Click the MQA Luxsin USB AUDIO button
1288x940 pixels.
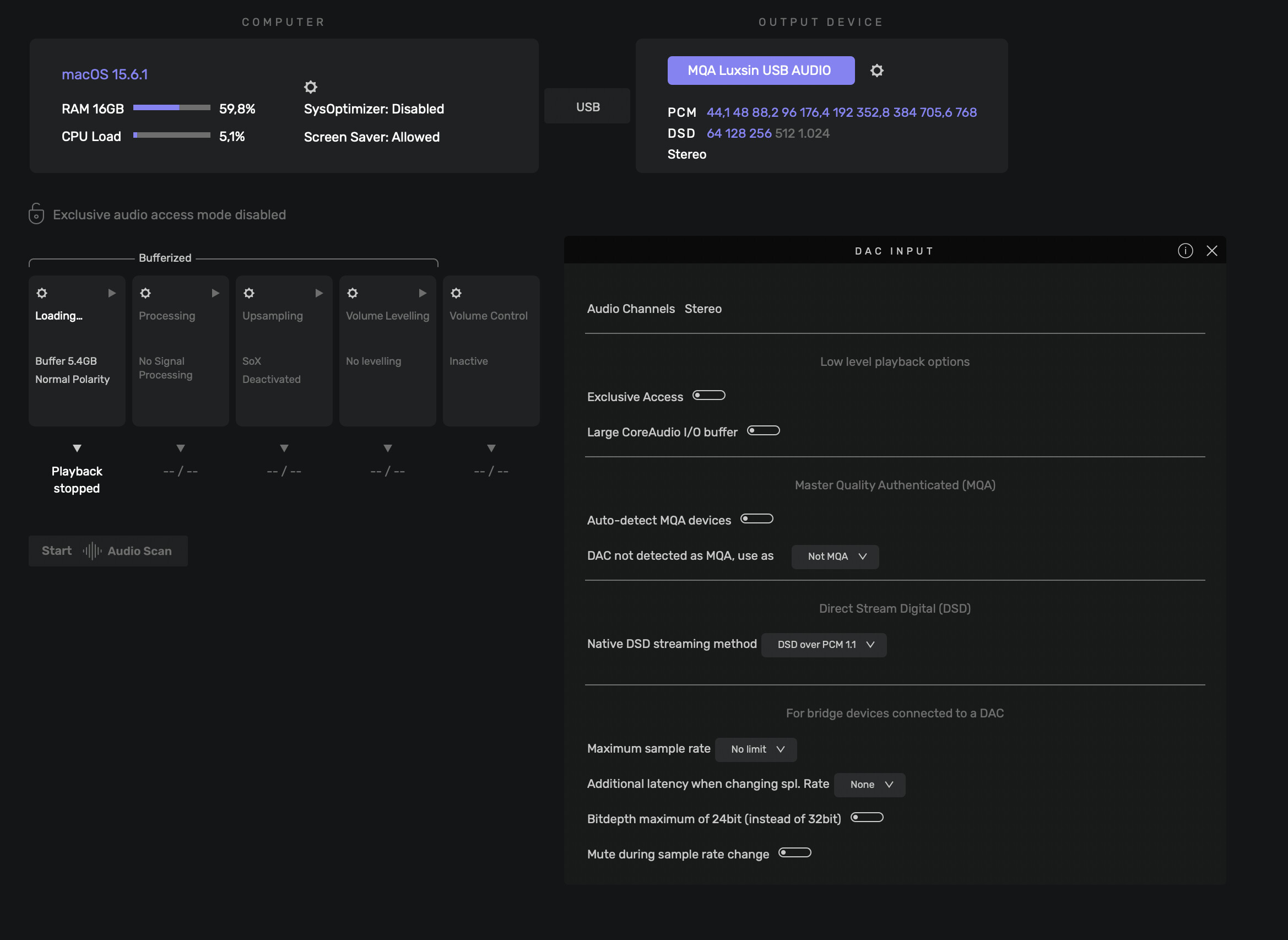click(x=761, y=71)
